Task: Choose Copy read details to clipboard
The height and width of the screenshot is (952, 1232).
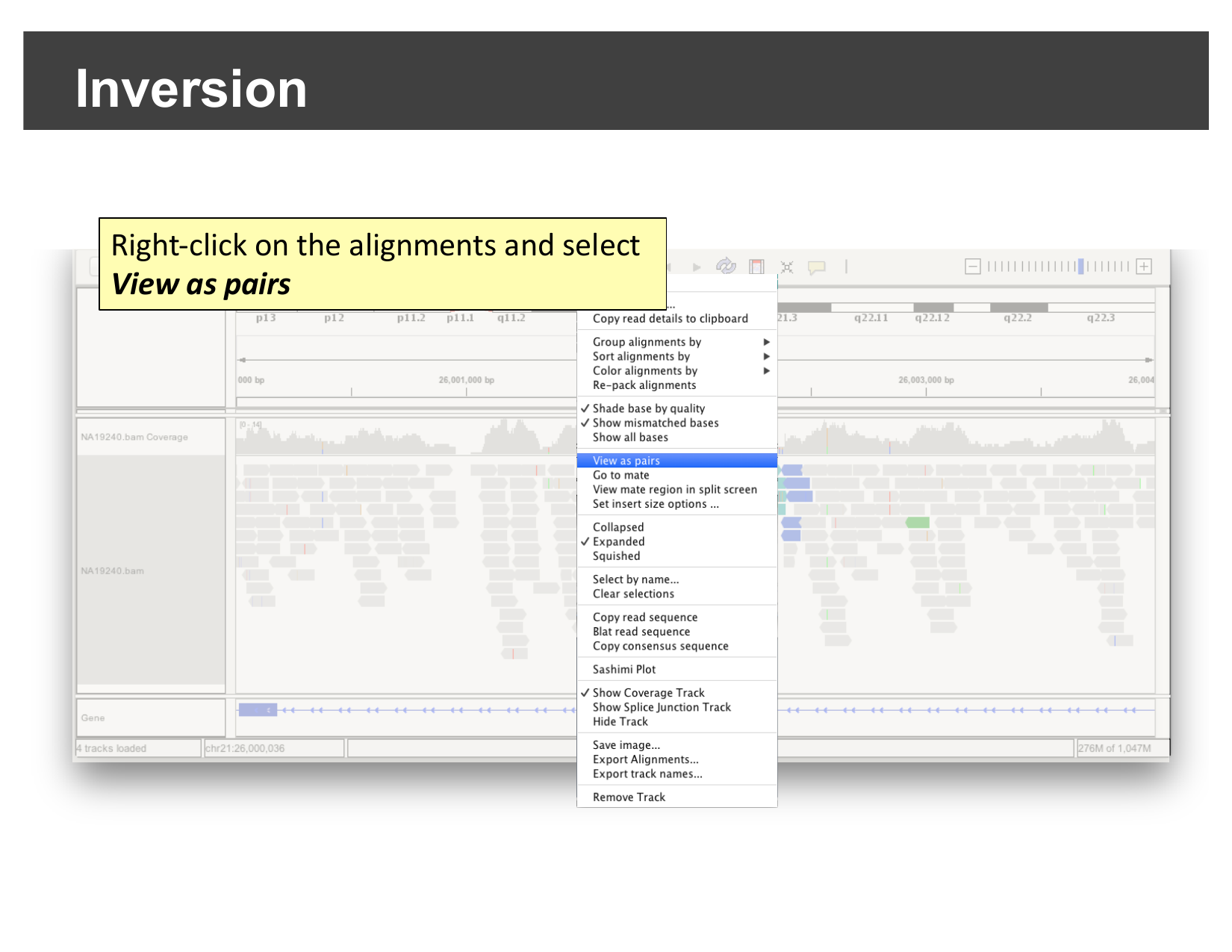Action: point(677,319)
